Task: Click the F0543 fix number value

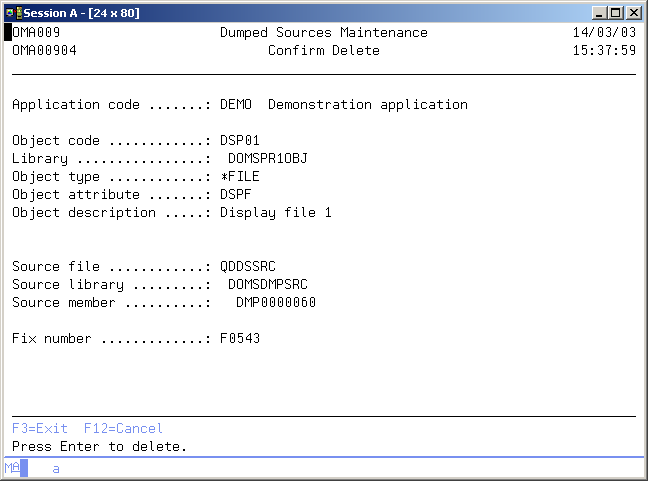Action: (240, 338)
